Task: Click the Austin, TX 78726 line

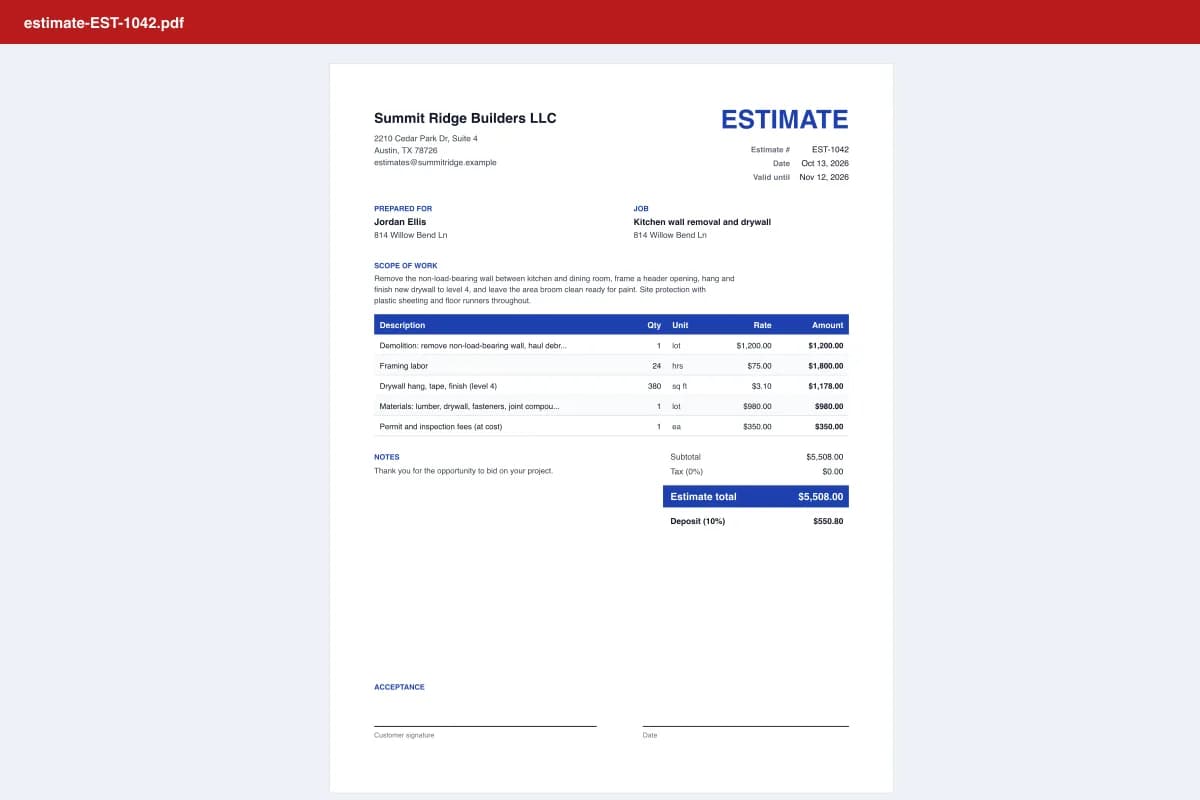Action: (406, 150)
